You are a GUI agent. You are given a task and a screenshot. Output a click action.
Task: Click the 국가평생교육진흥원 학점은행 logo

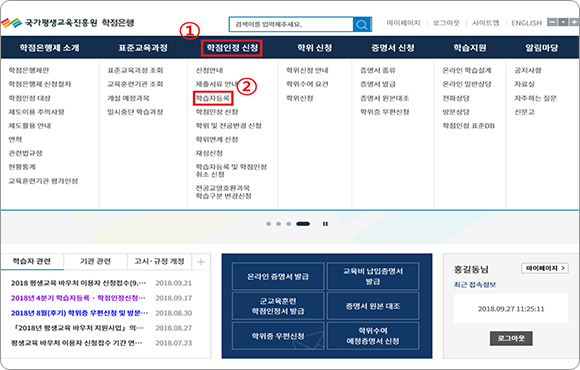point(68,23)
